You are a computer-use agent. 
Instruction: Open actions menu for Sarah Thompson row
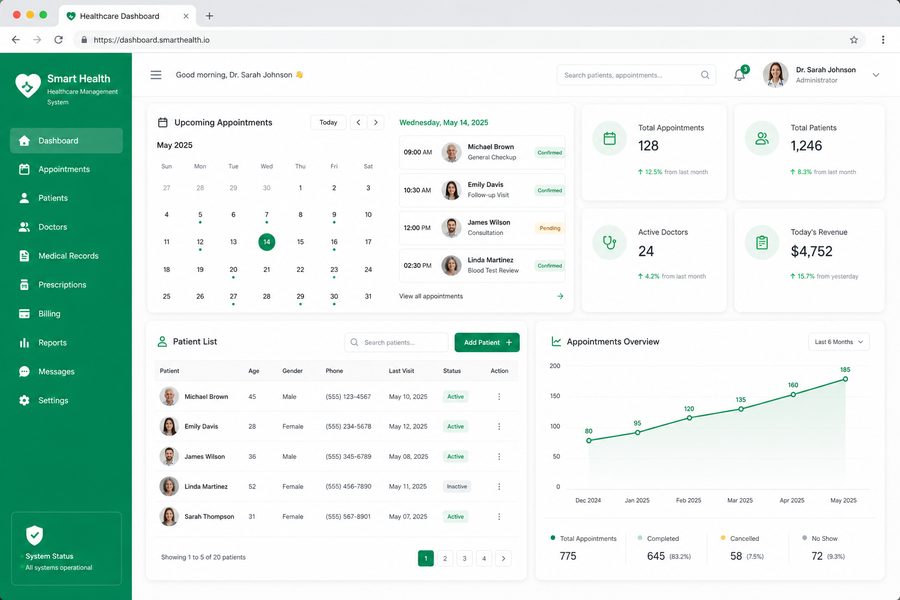[499, 517]
